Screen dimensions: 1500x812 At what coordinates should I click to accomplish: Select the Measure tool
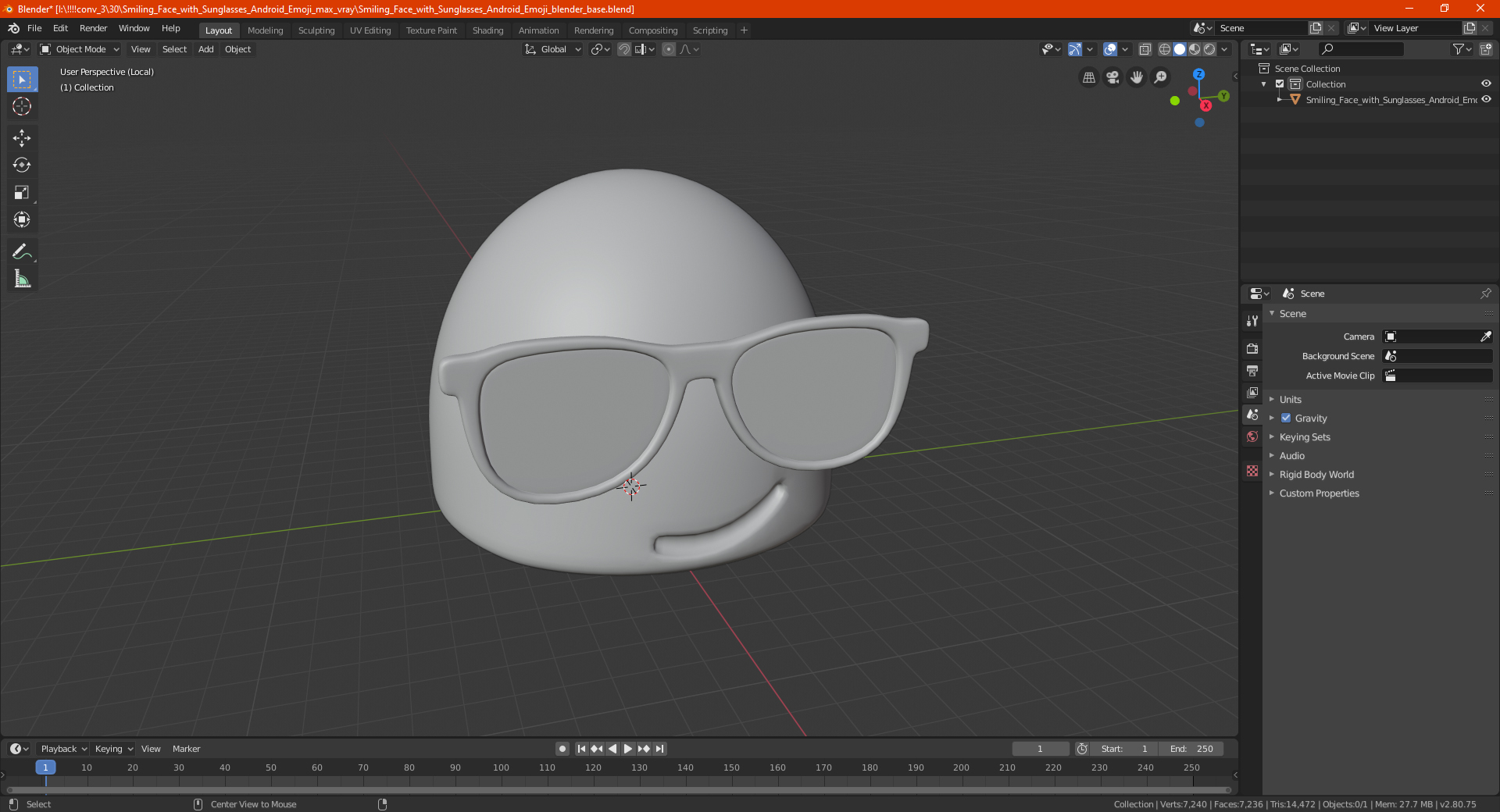22,279
